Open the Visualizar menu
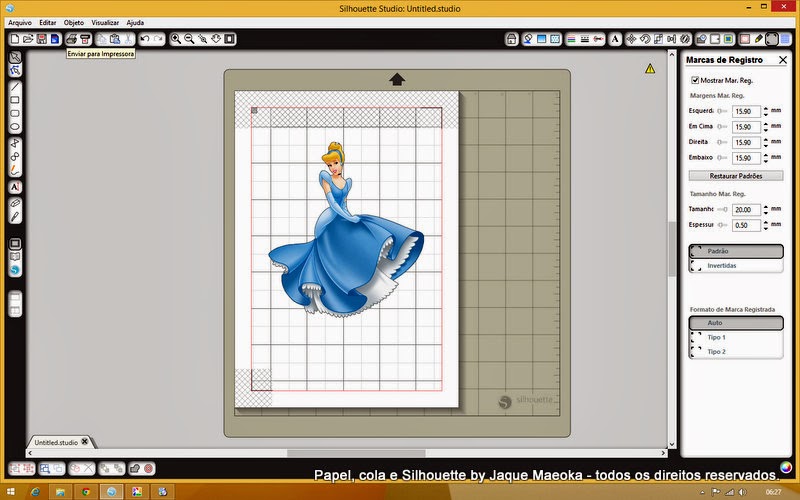800x500 pixels. tap(105, 22)
